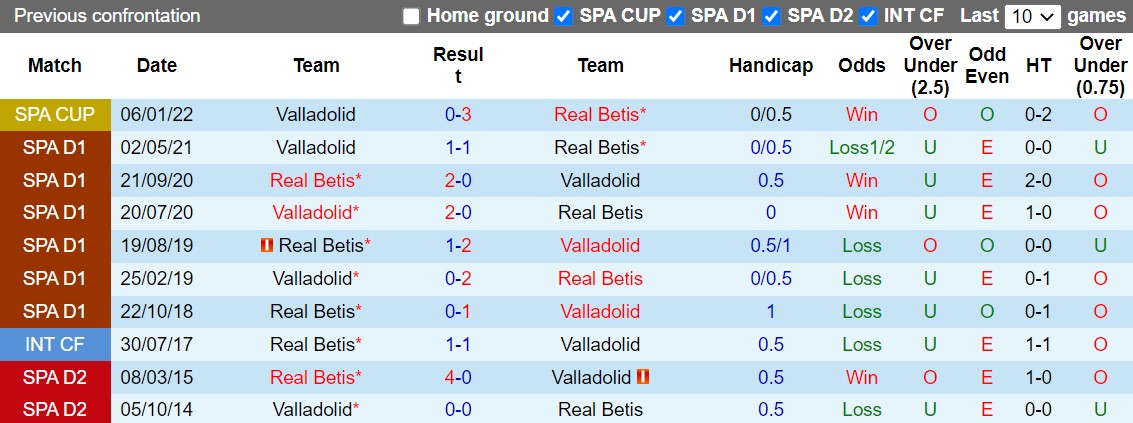Click the red card icon beside Real Betis
The image size is (1133, 423).
266,245
